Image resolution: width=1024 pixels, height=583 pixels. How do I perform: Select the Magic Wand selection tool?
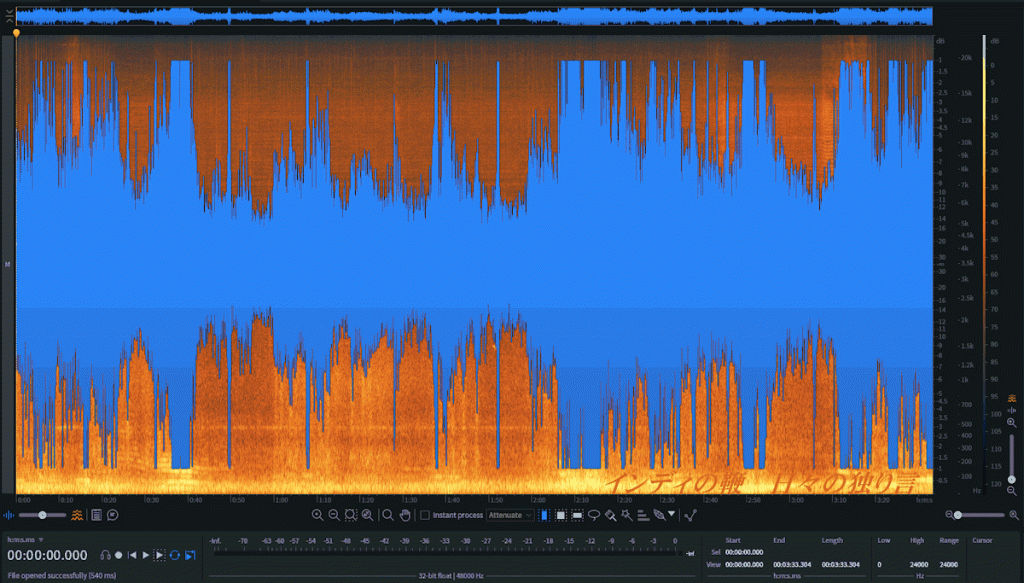tap(625, 515)
